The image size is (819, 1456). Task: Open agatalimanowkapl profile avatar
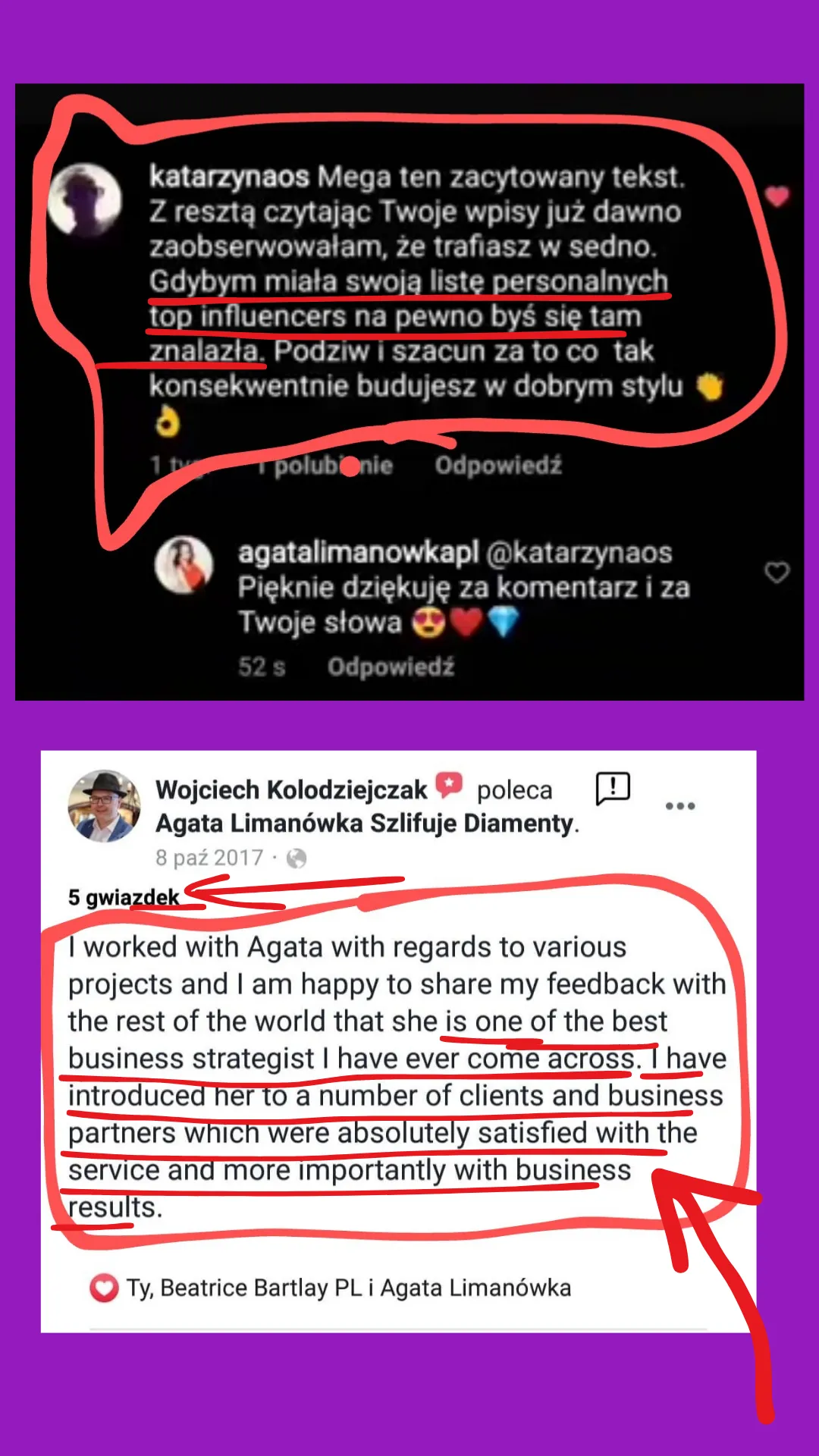(184, 565)
